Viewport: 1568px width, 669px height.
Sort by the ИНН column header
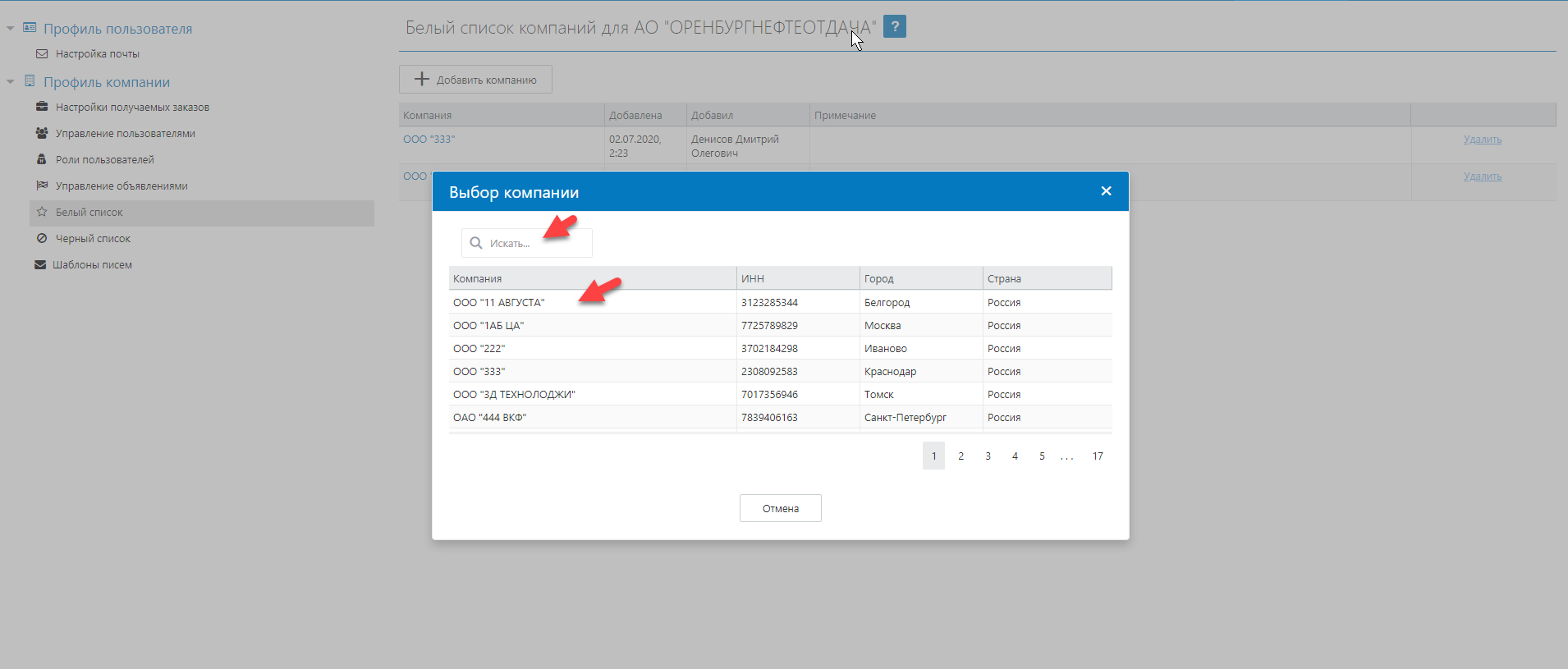tap(753, 279)
